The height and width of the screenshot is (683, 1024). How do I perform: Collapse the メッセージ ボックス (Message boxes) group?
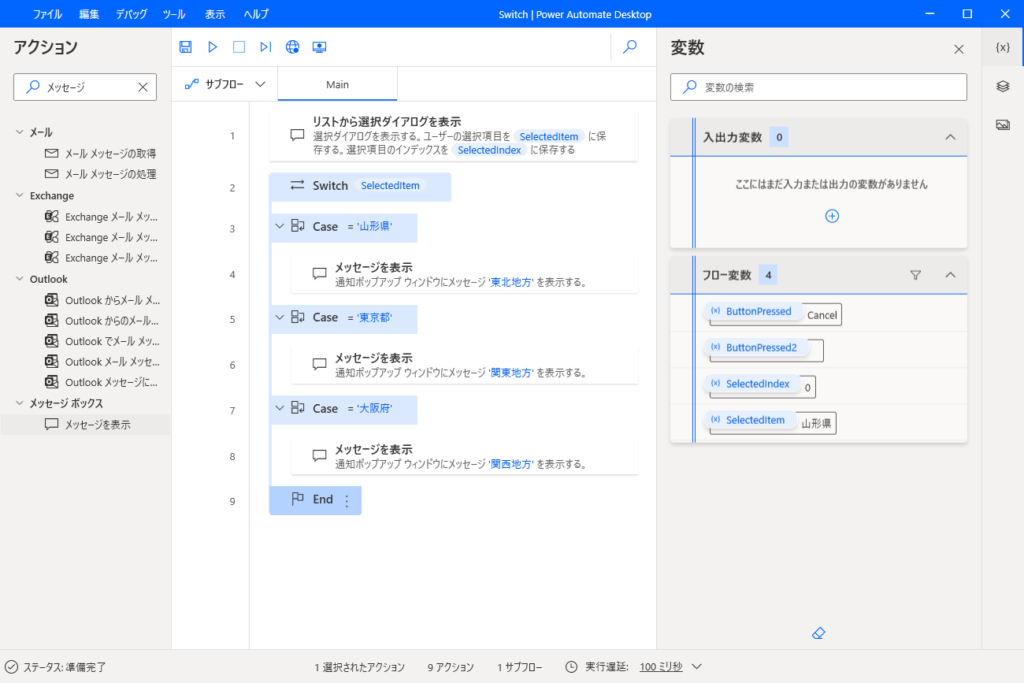(19, 403)
